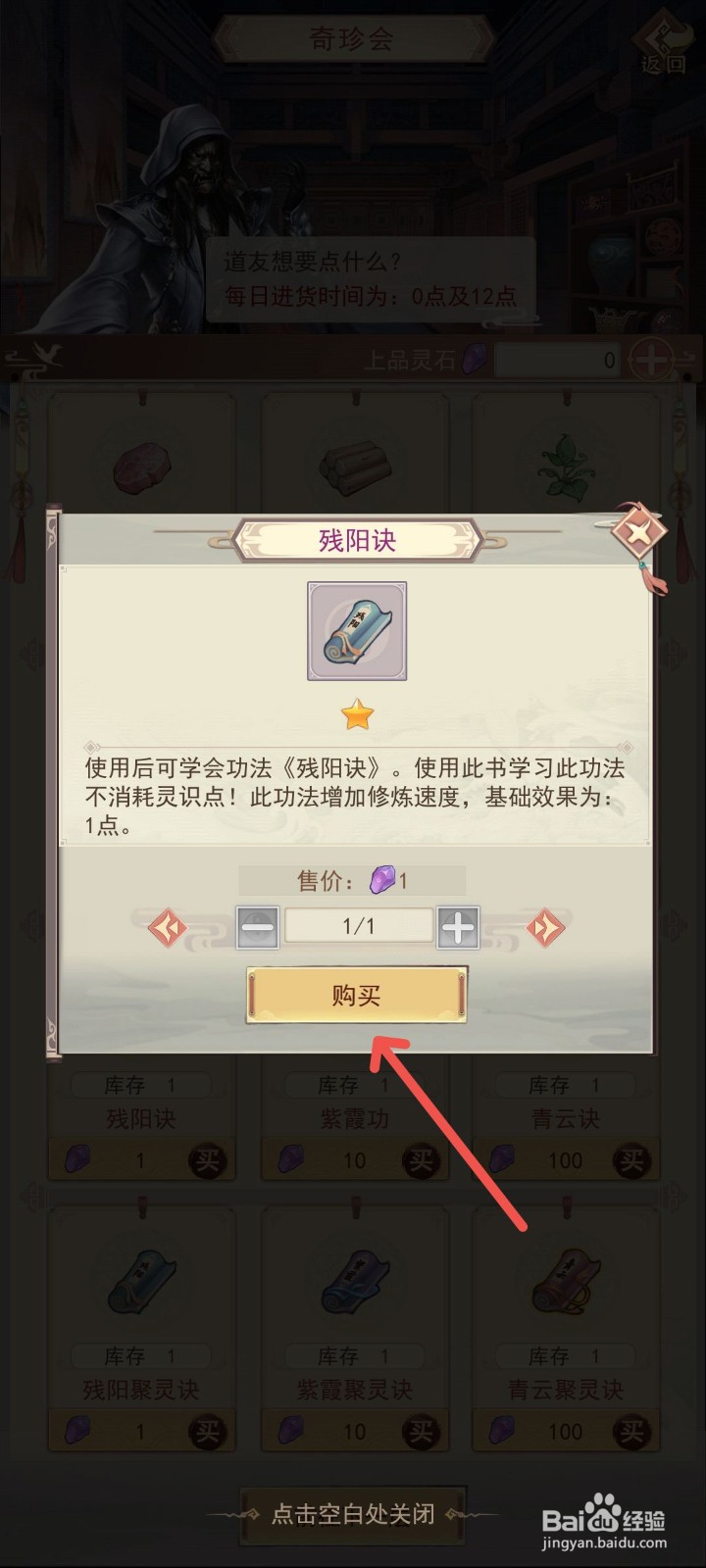Select the 残阳聚灵诀 scroll item
The height and width of the screenshot is (1568, 706).
pos(141,1278)
